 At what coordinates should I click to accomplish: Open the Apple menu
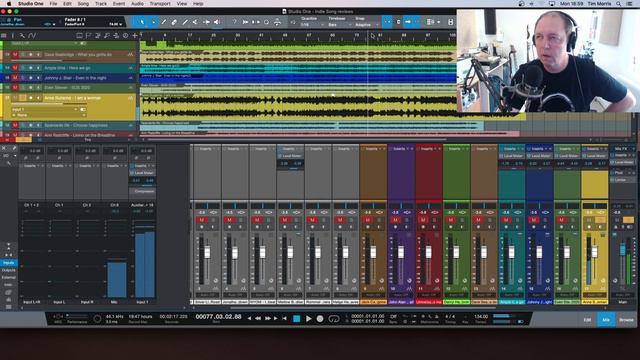9,4
